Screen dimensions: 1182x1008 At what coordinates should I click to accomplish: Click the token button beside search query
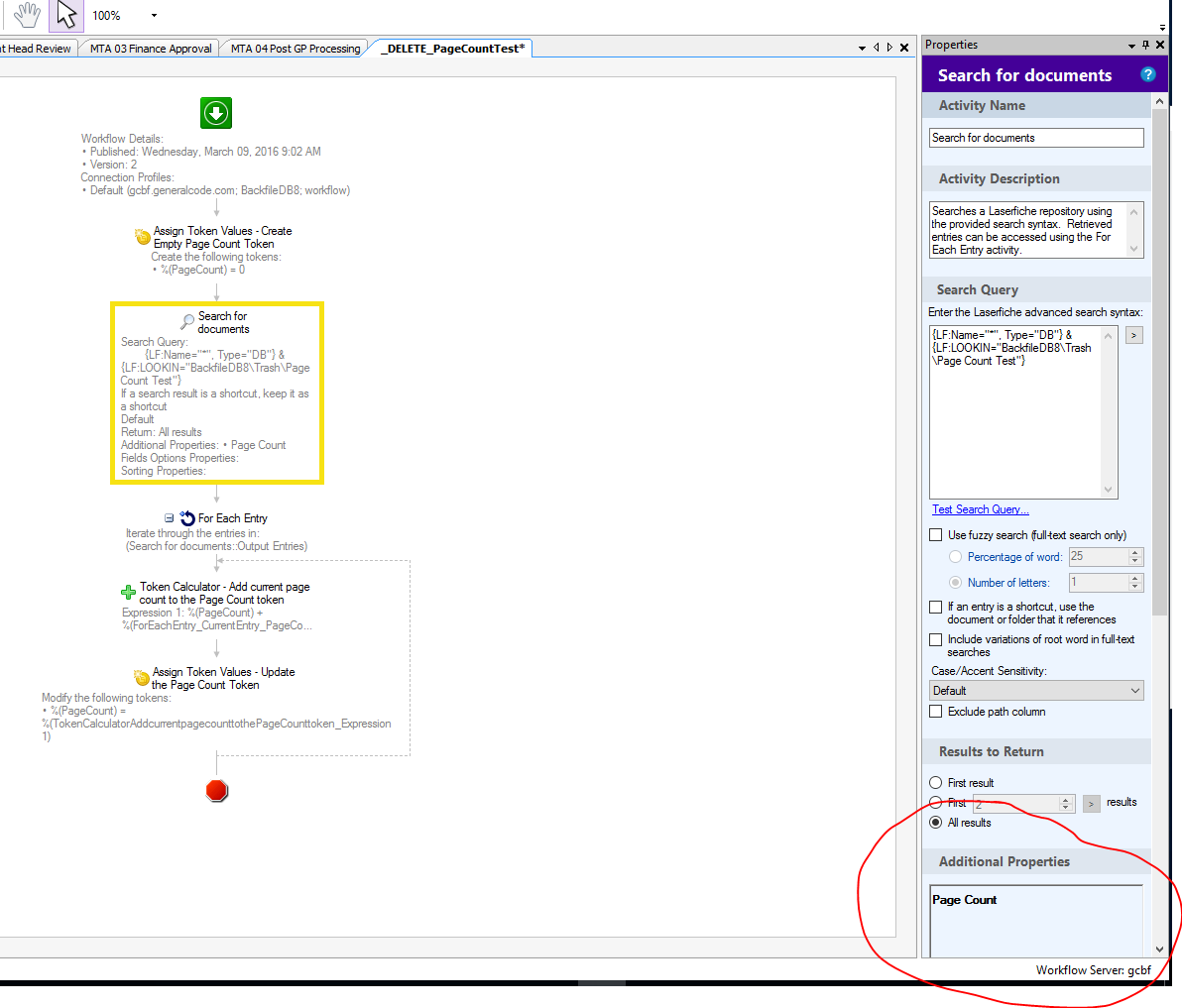1133,335
